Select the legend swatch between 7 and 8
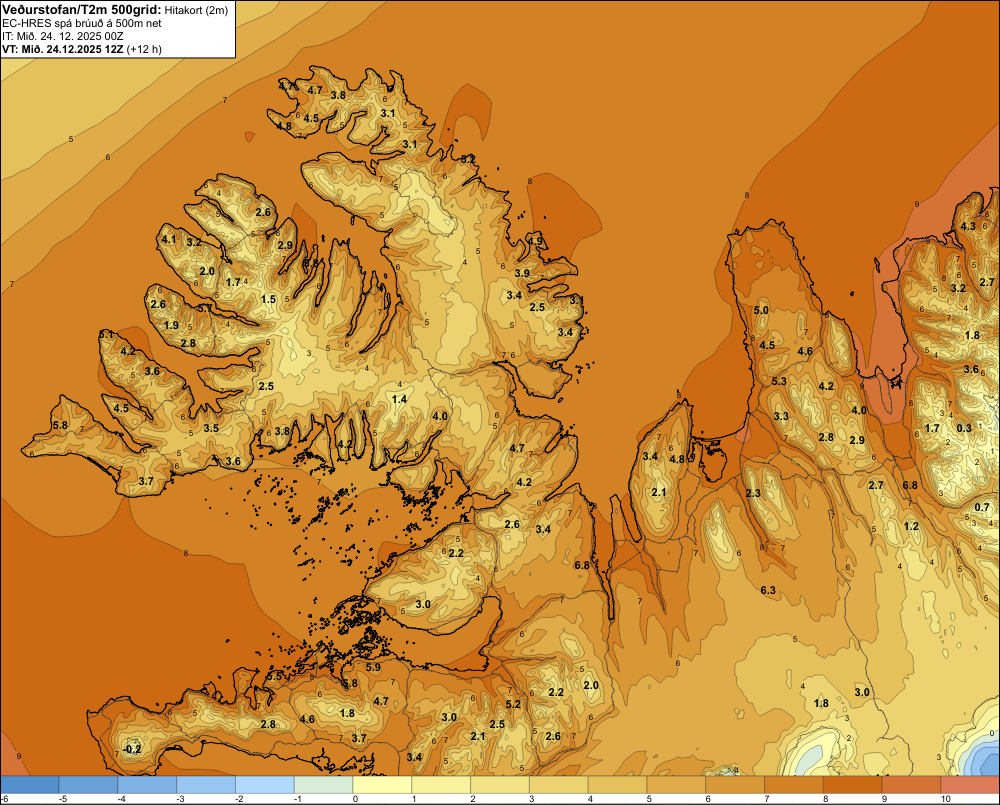This screenshot has width=1000, height=805. (x=793, y=785)
